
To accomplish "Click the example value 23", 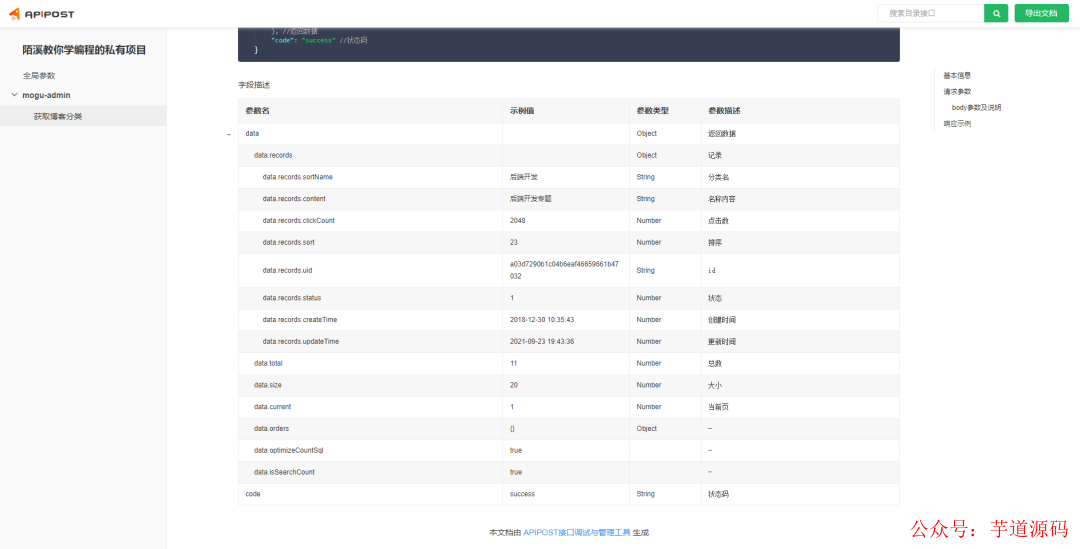I will pyautogui.click(x=514, y=242).
